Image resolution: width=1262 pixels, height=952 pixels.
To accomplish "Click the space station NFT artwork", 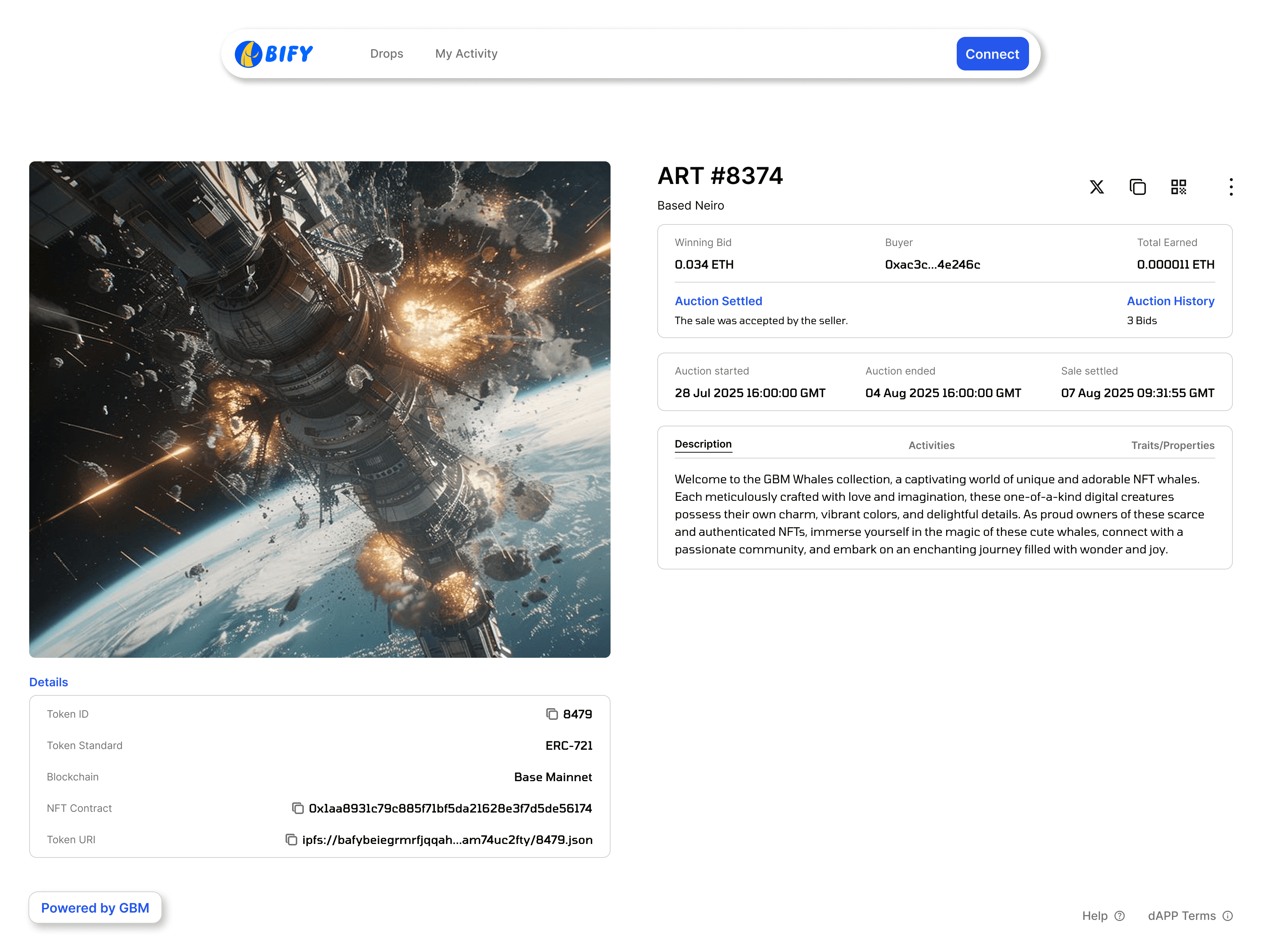I will [320, 409].
